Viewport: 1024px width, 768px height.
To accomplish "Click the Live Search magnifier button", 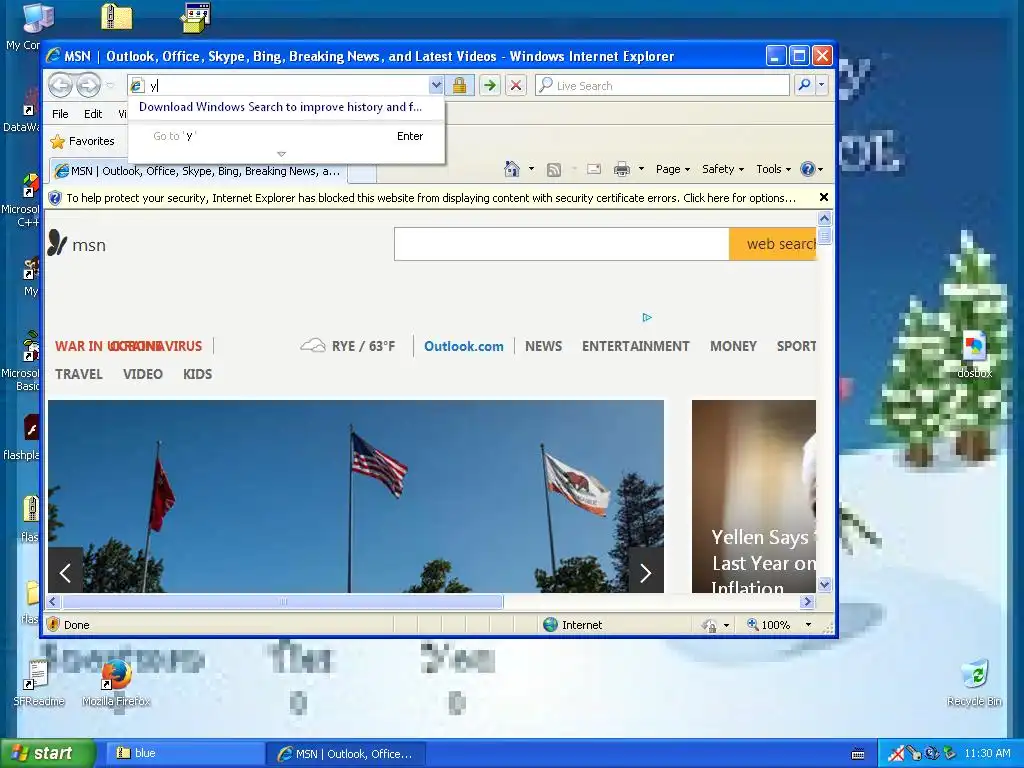I will (805, 85).
